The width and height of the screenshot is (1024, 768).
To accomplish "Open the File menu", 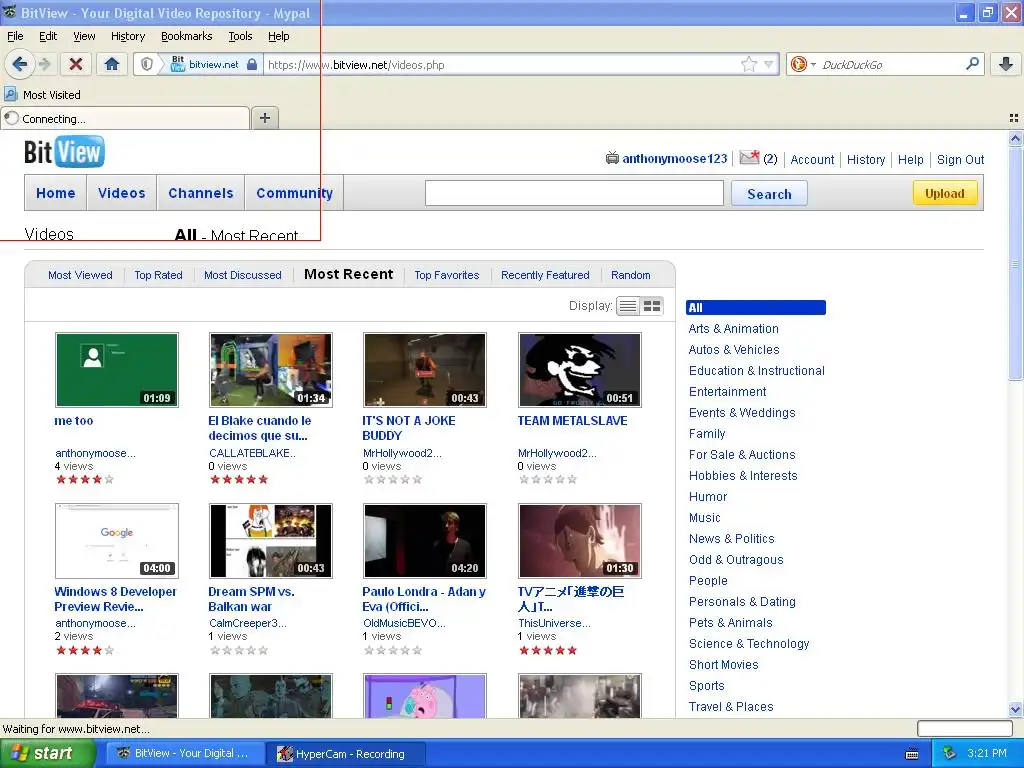I will (x=15, y=36).
